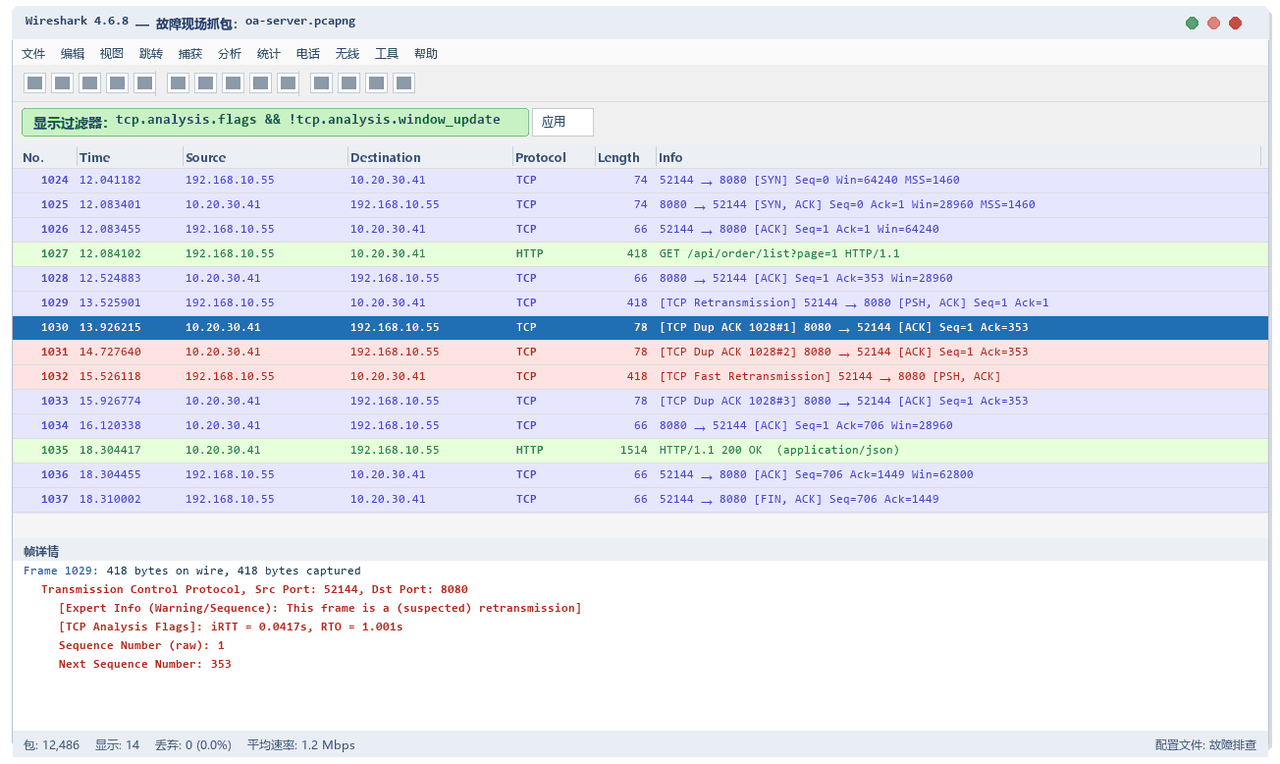Sort by the Length column header
1280x764 pixels.
[x=618, y=157]
